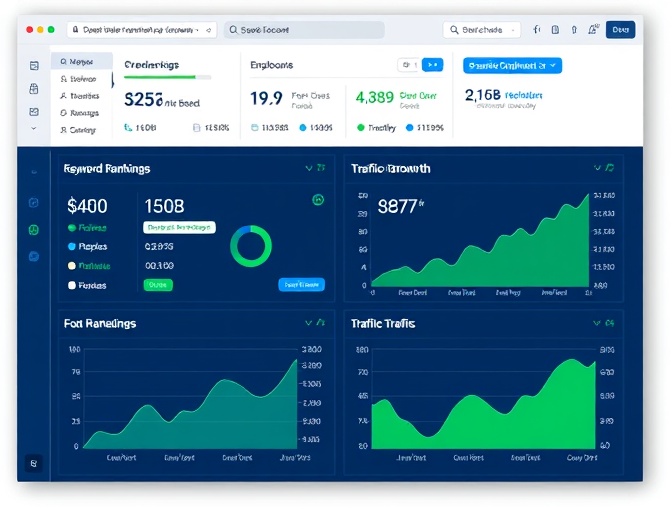672x512 pixels.
Task: Click the blue chat bubble icon in the dark sidebar
Action: pos(34,257)
